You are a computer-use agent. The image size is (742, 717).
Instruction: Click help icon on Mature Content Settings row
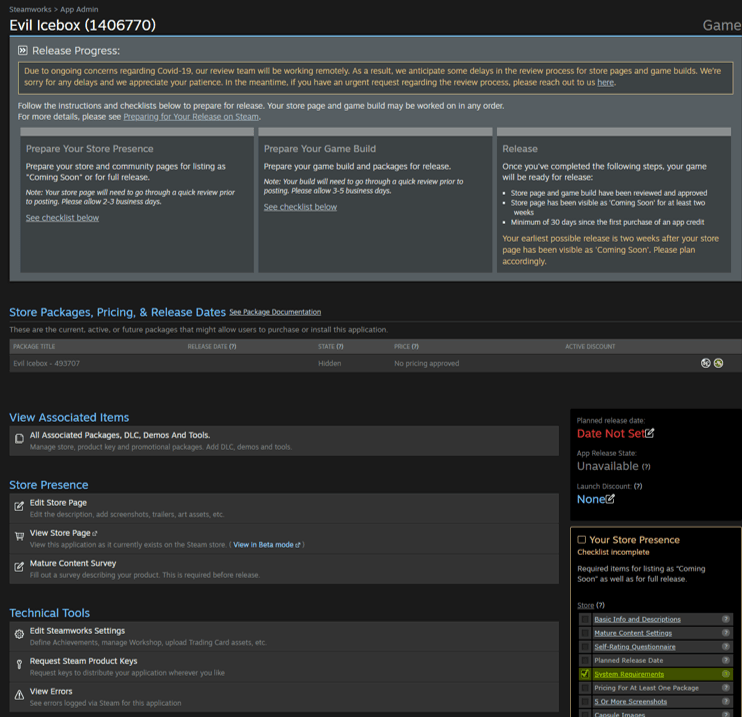(725, 633)
